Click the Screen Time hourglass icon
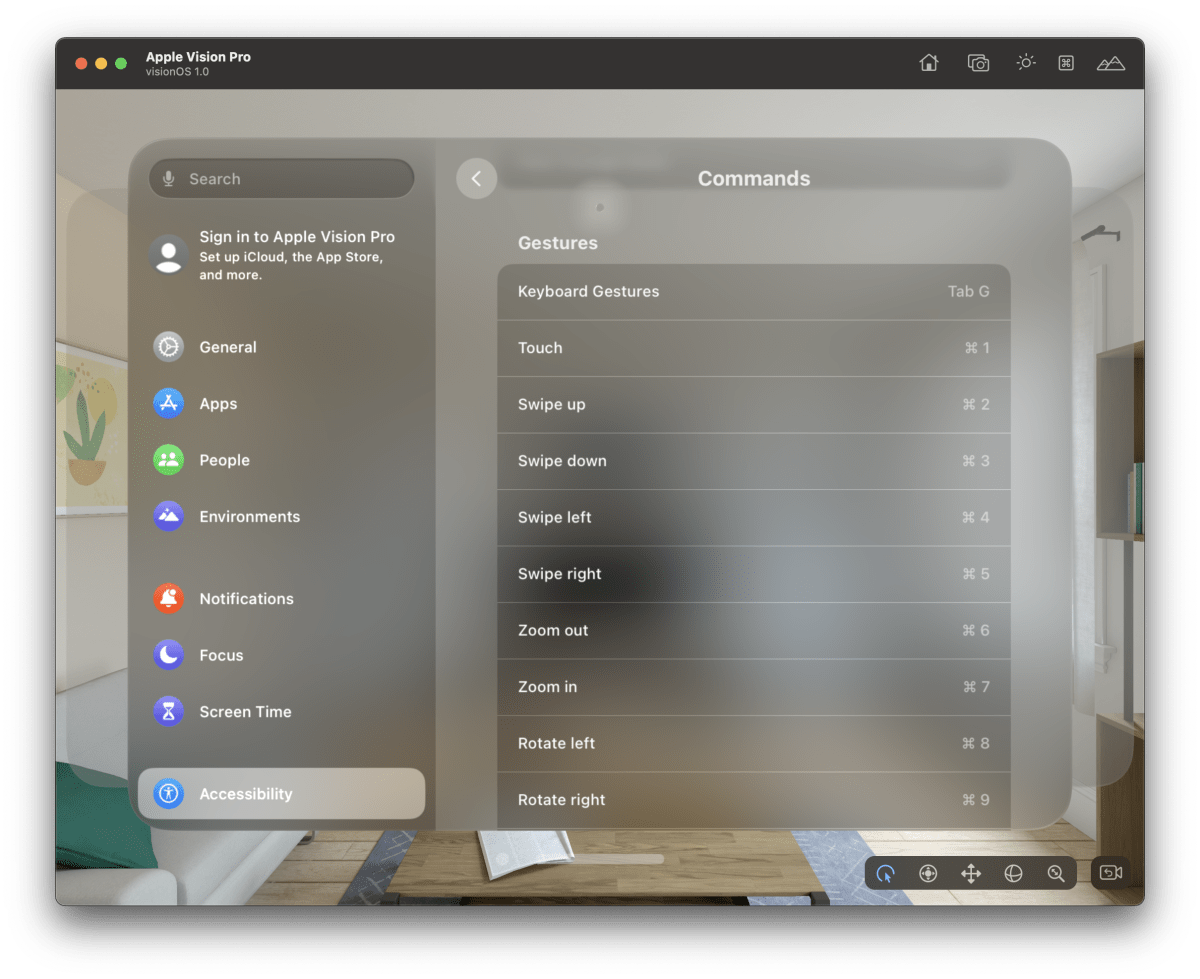This screenshot has height=979, width=1200. pos(168,712)
